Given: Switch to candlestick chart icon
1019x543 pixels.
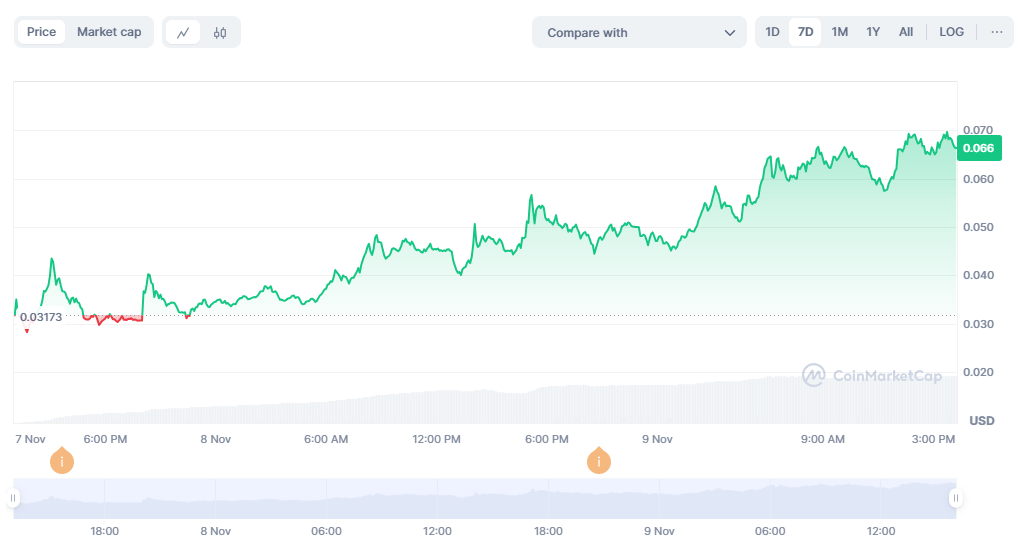Looking at the screenshot, I should 220,32.
